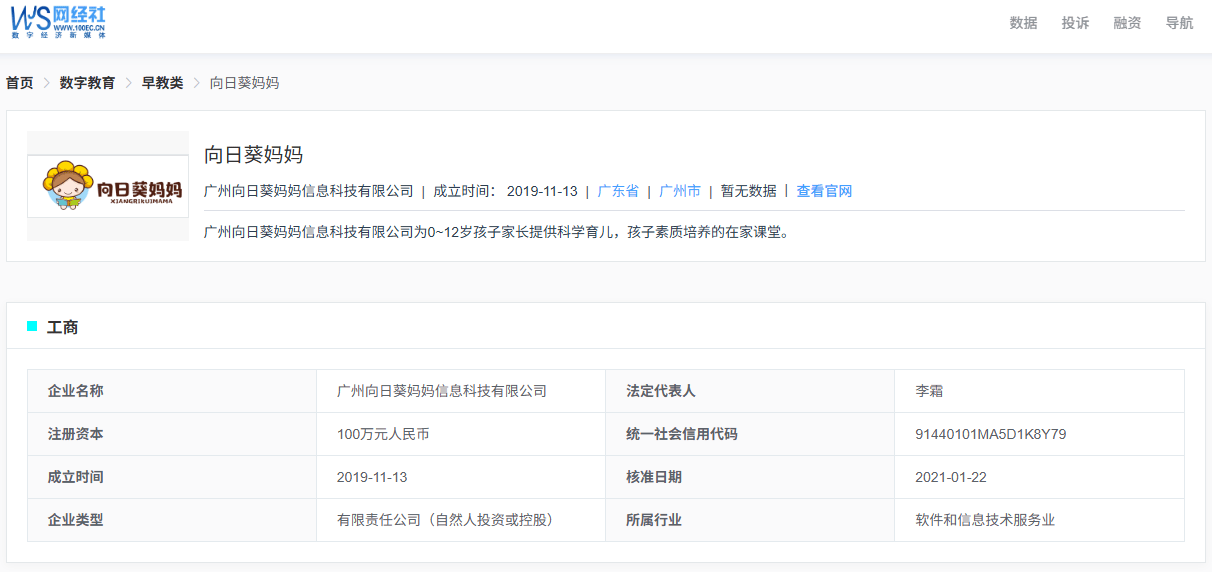
Task: Open 早教类 breadcrumb link
Action: (x=162, y=83)
